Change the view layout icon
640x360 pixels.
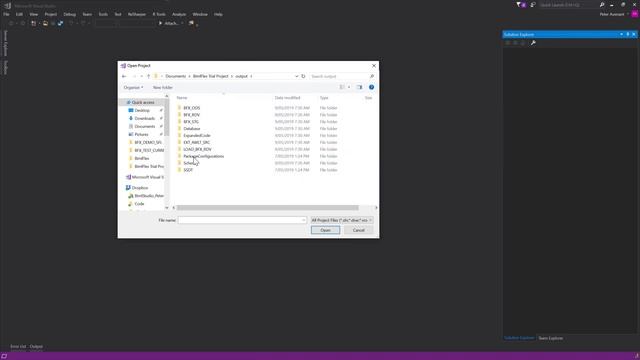[342, 87]
